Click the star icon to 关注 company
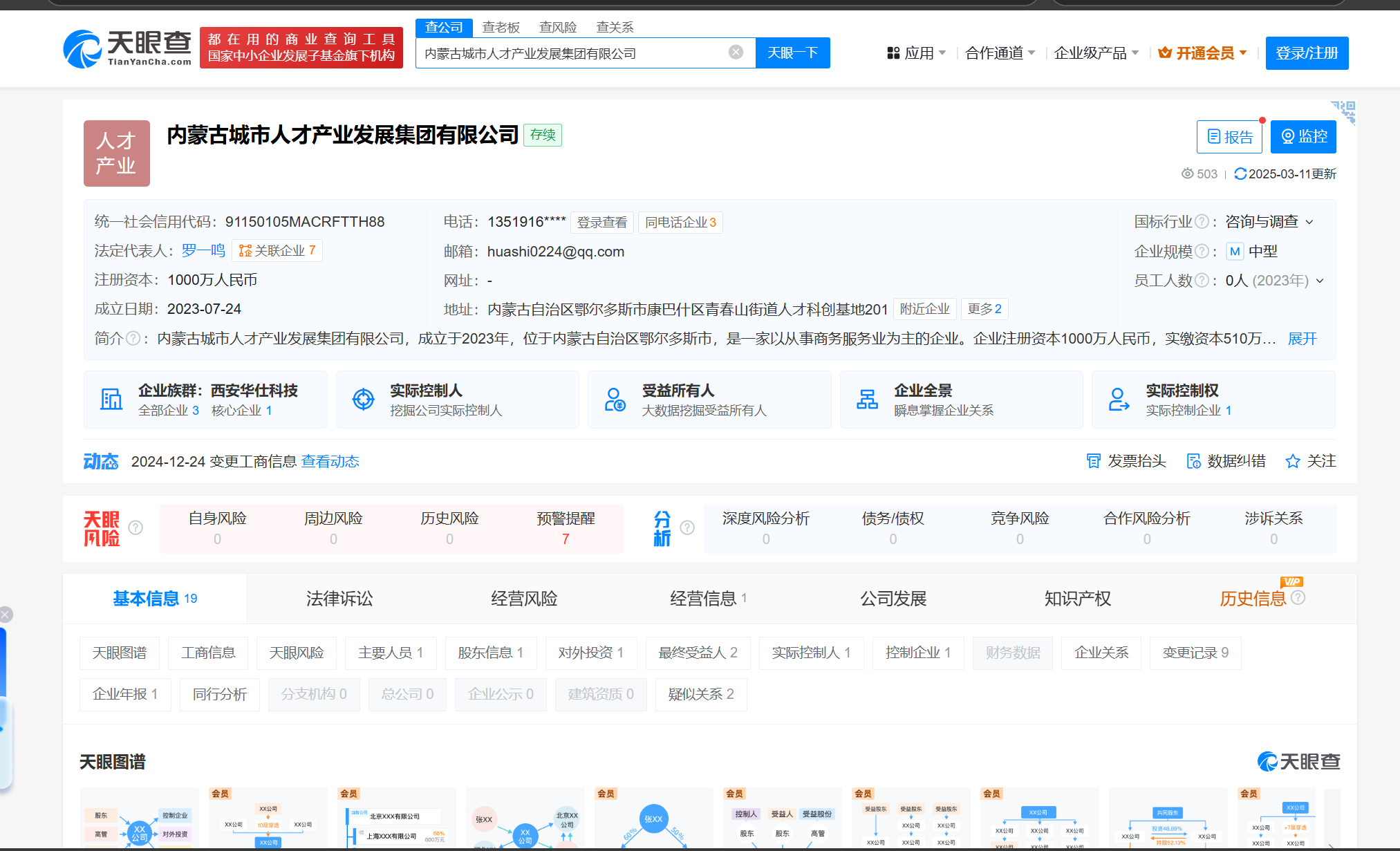Screen dimensions: 1400x851 pyautogui.click(x=1293, y=461)
